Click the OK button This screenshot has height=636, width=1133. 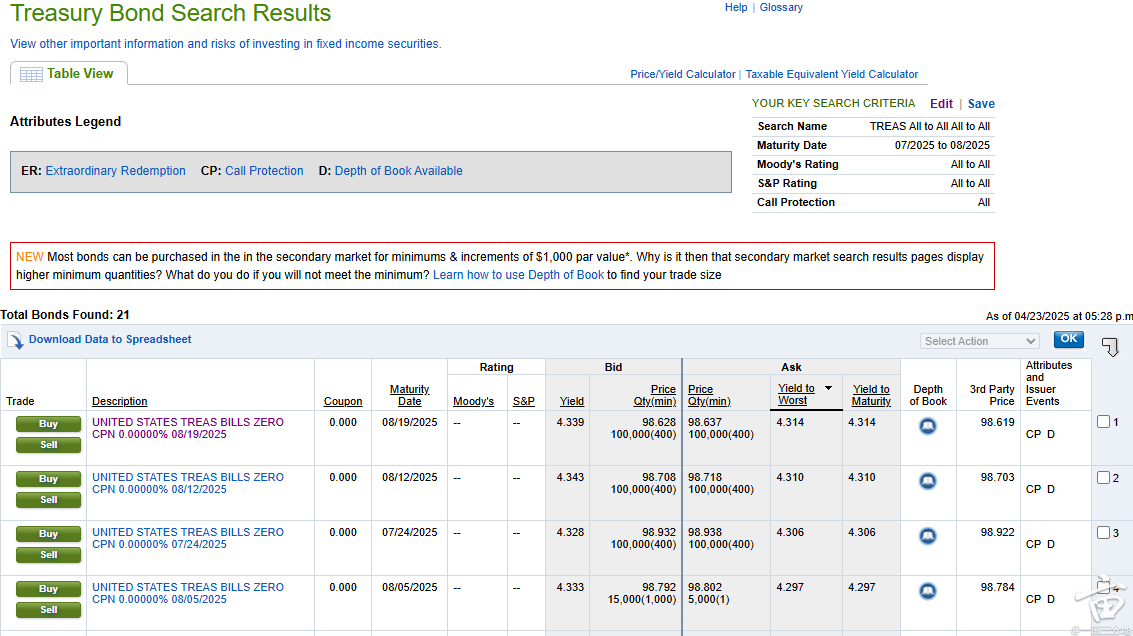point(1069,339)
